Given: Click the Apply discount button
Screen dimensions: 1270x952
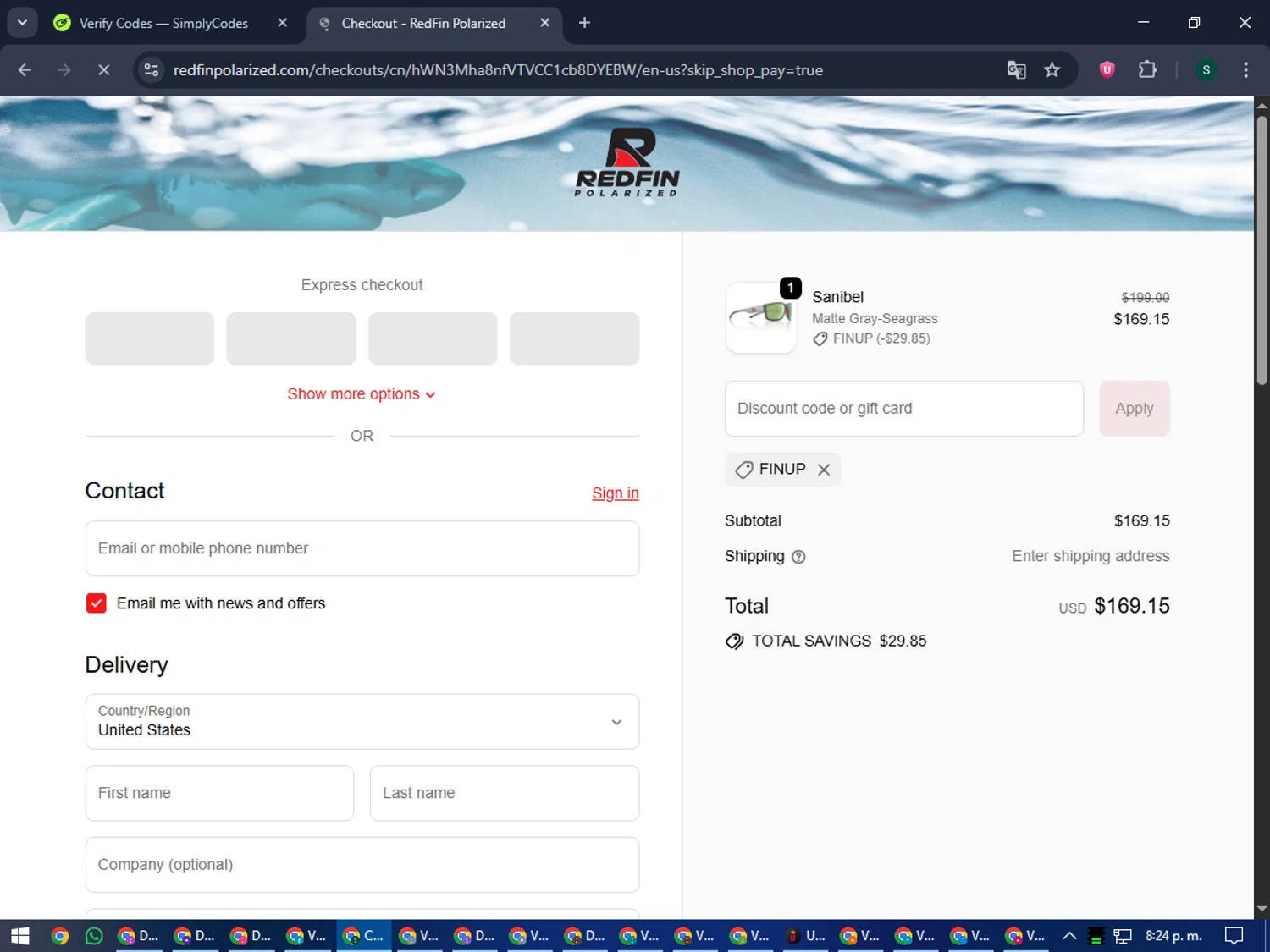Looking at the screenshot, I should pyautogui.click(x=1135, y=409).
